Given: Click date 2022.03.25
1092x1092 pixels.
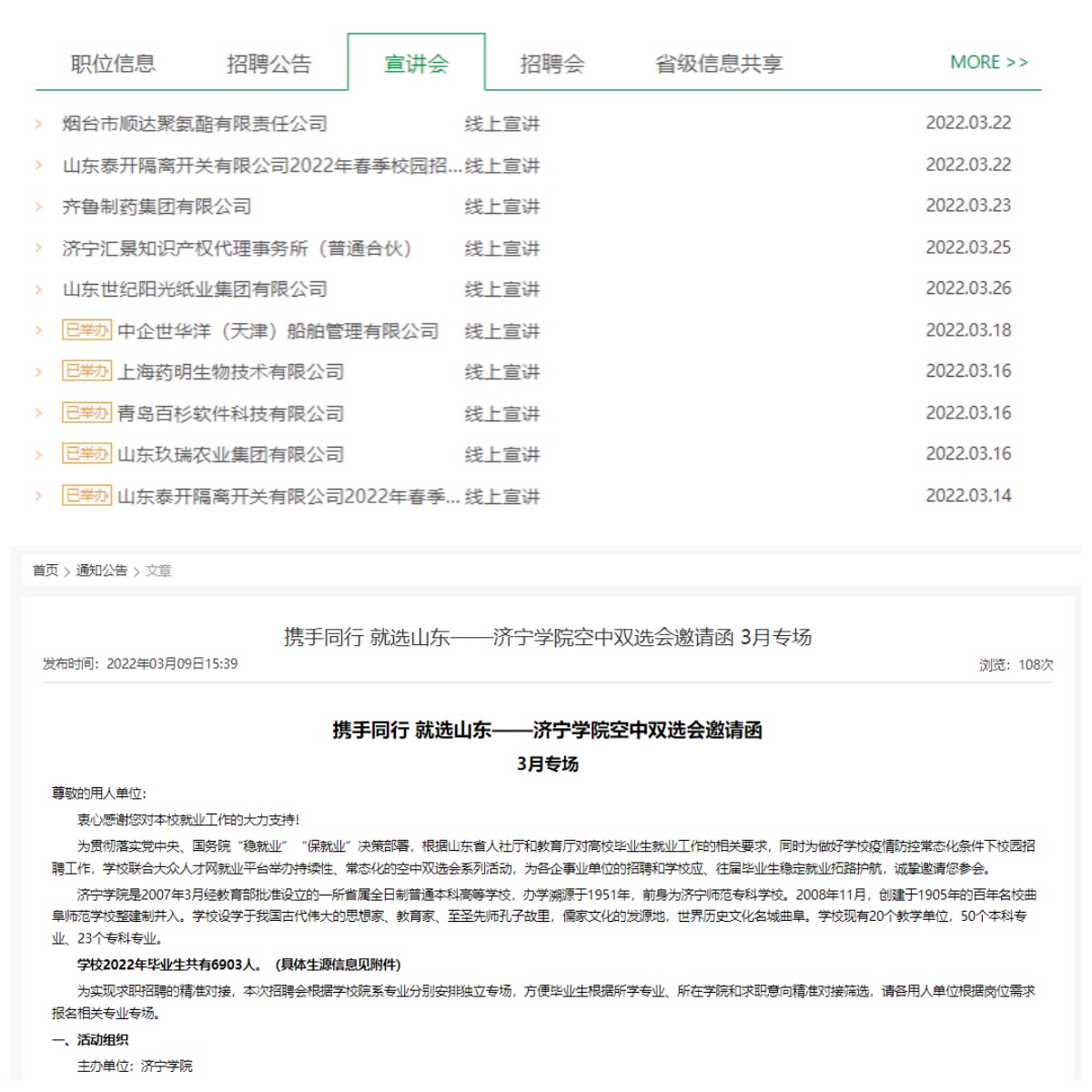Looking at the screenshot, I should pyautogui.click(x=968, y=248).
